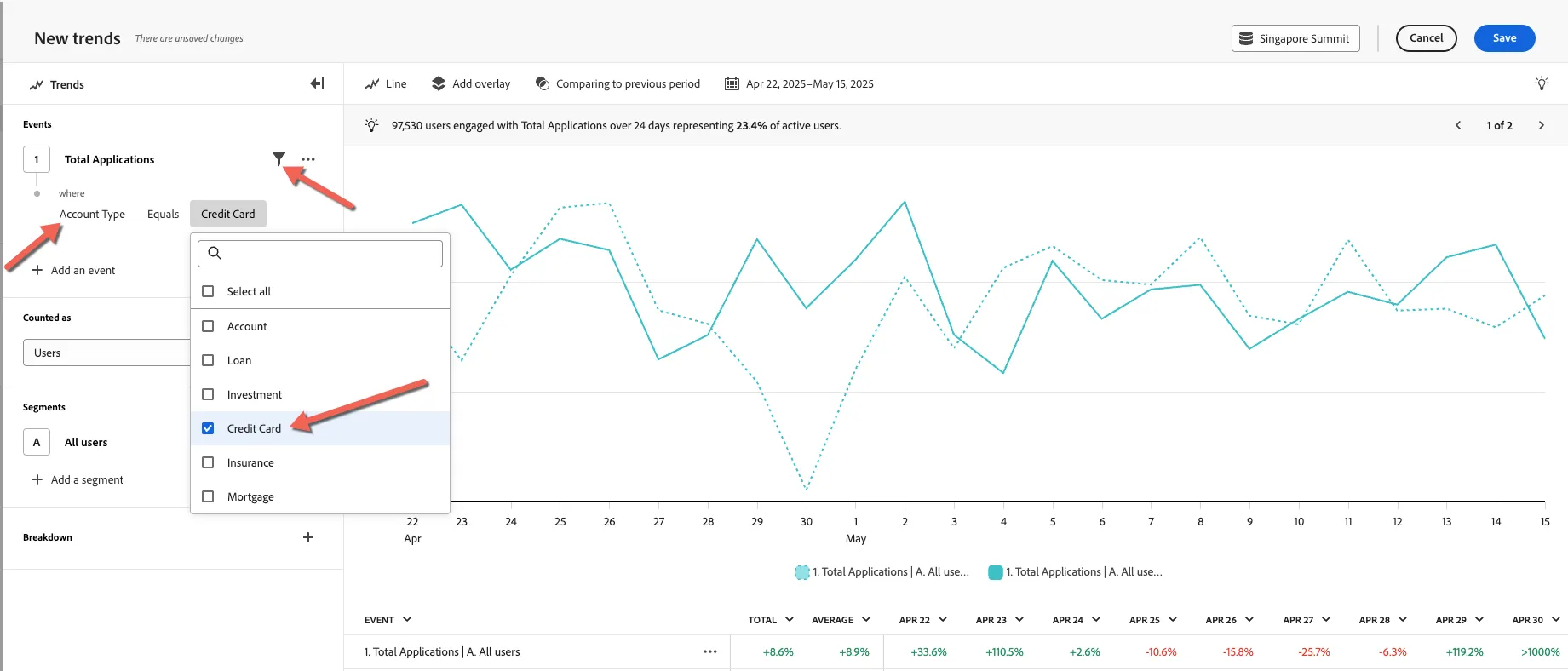Cancel the unsaved changes
The height and width of the screenshot is (671, 1568).
1427,38
